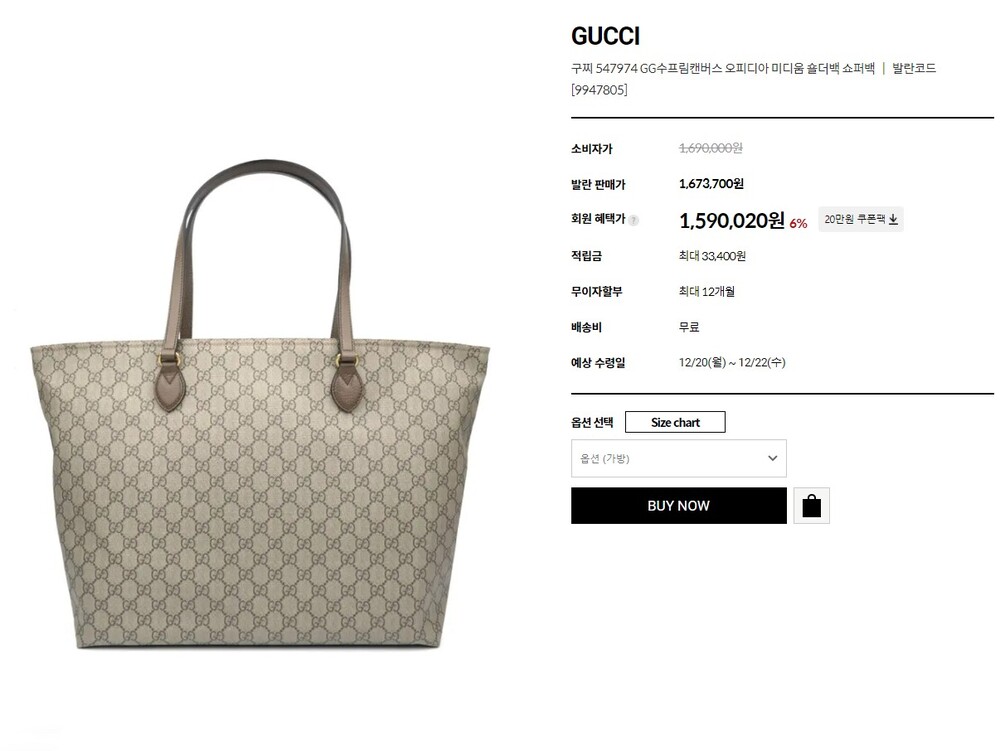Click the crossed-out consumer price 1,690,000원
This screenshot has height=751, width=1000.
pyautogui.click(x=710, y=148)
